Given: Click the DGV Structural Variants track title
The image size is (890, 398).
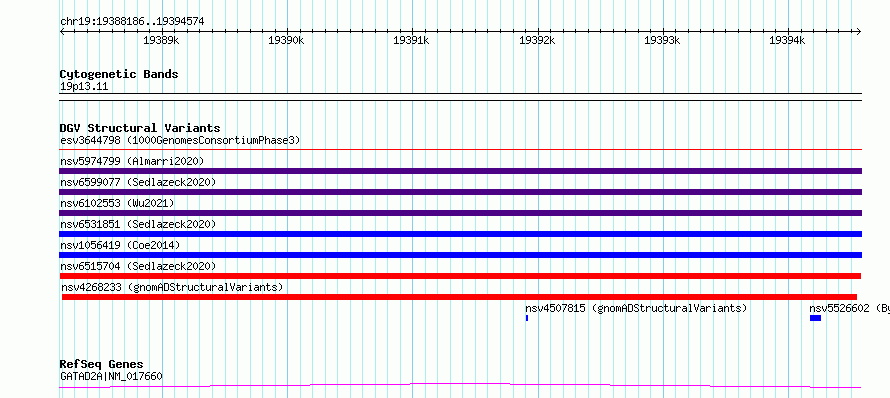Looking at the screenshot, I should coord(140,128).
